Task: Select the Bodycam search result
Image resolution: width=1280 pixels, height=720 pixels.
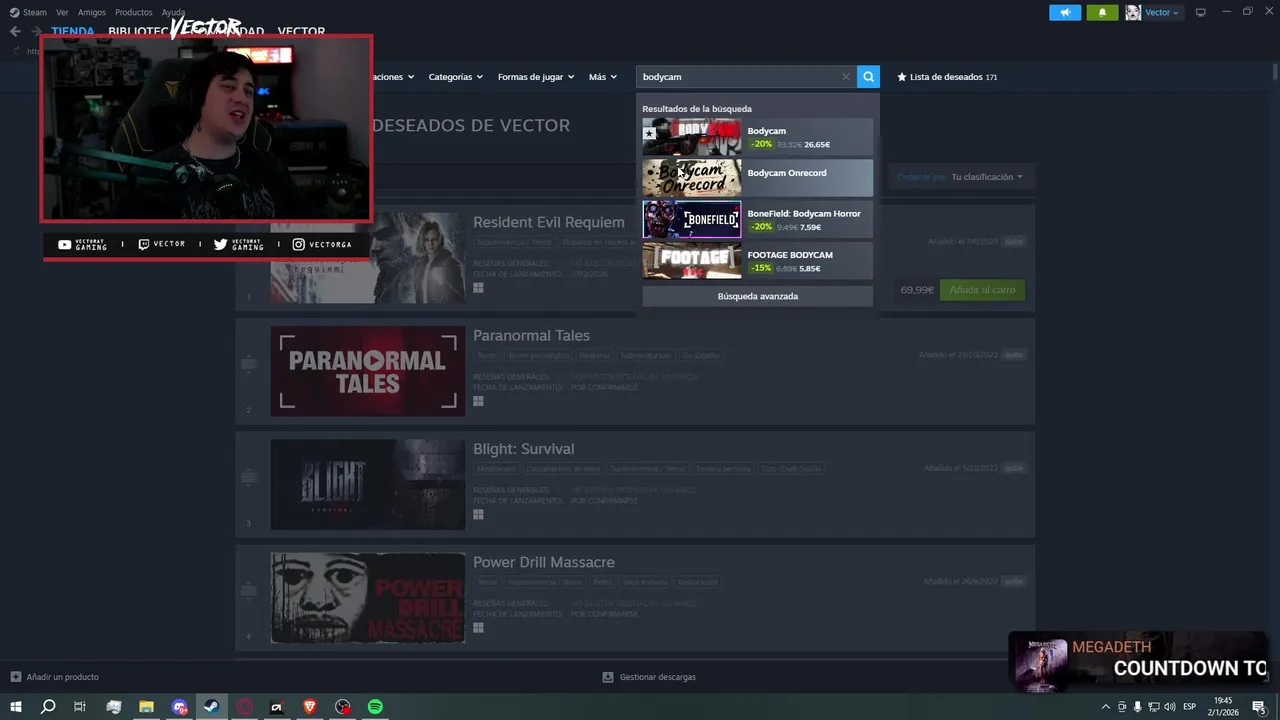Action: coord(757,137)
